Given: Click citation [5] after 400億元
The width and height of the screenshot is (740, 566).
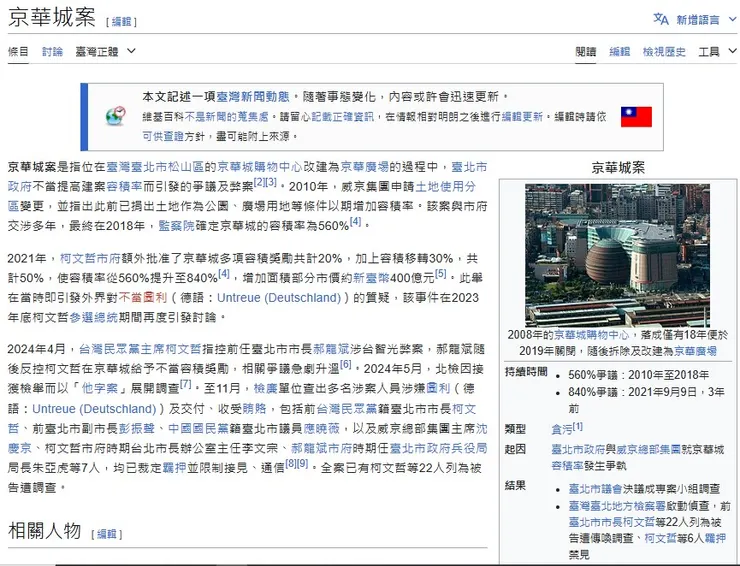Looking at the screenshot, I should click(440, 273).
